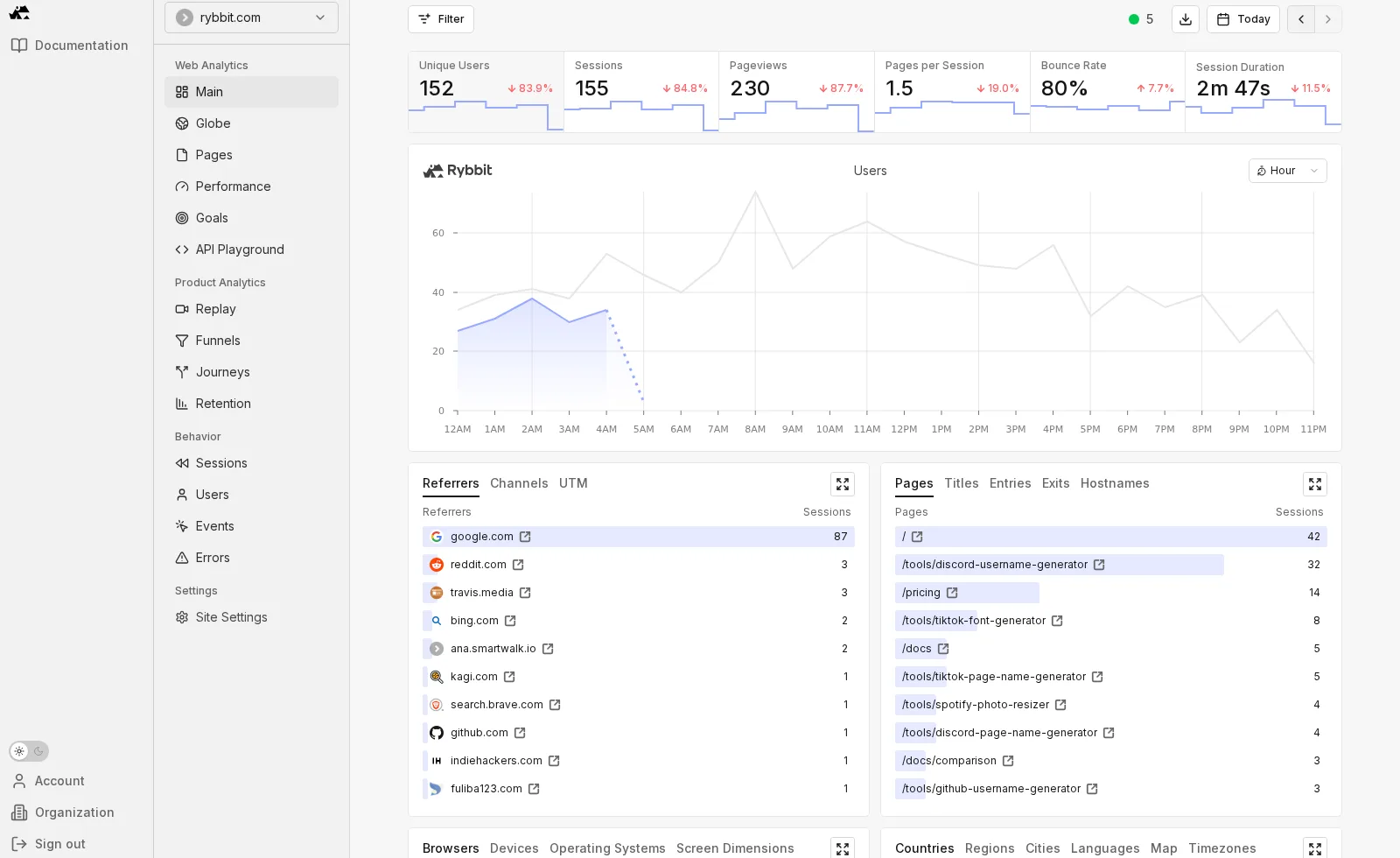Expand the Countries panel fullscreen
The image size is (1400, 858).
(1315, 848)
